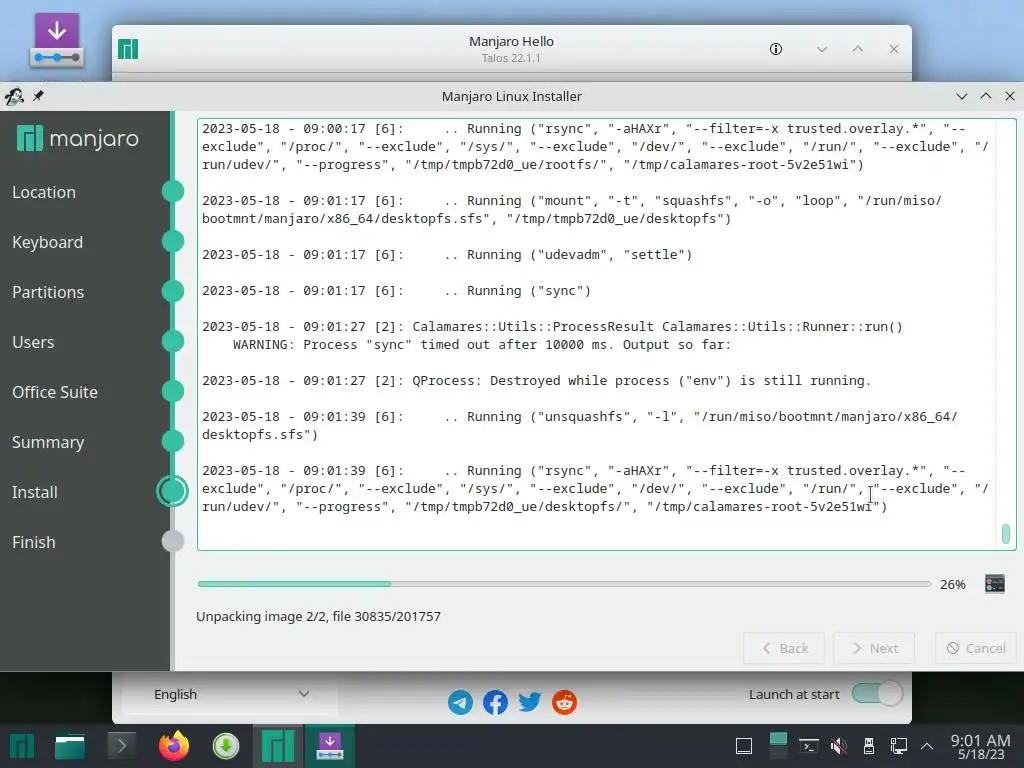Select the Summary step in sidebar
1024x768 pixels.
coord(48,442)
